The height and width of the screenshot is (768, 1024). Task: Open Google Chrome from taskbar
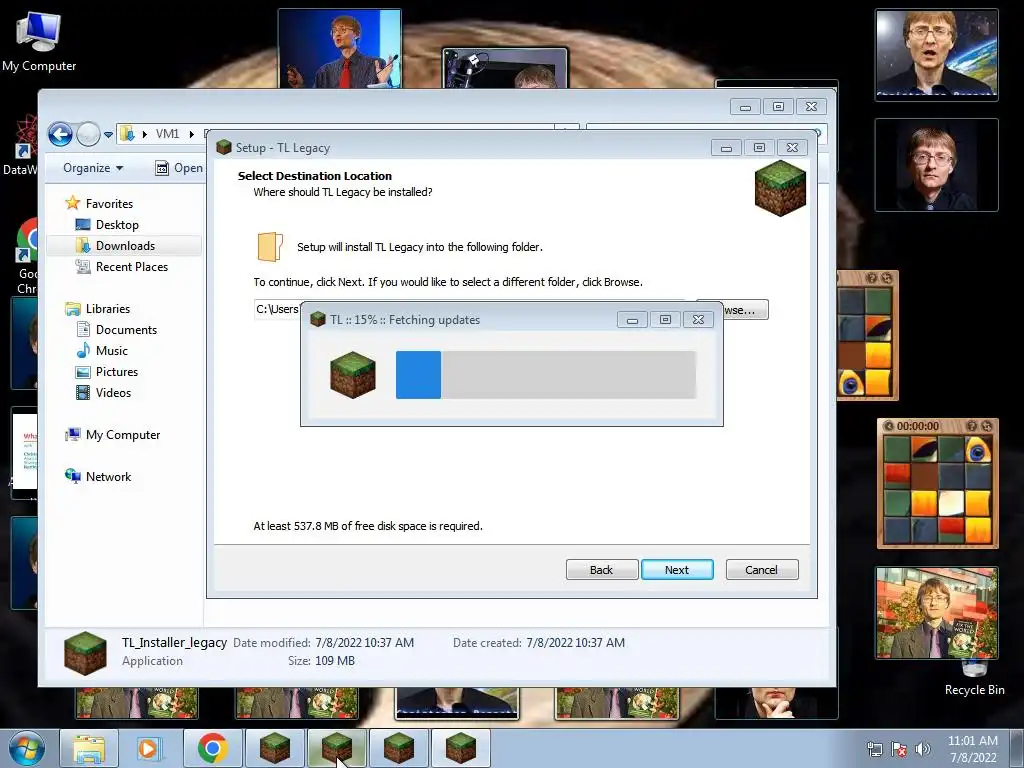212,748
